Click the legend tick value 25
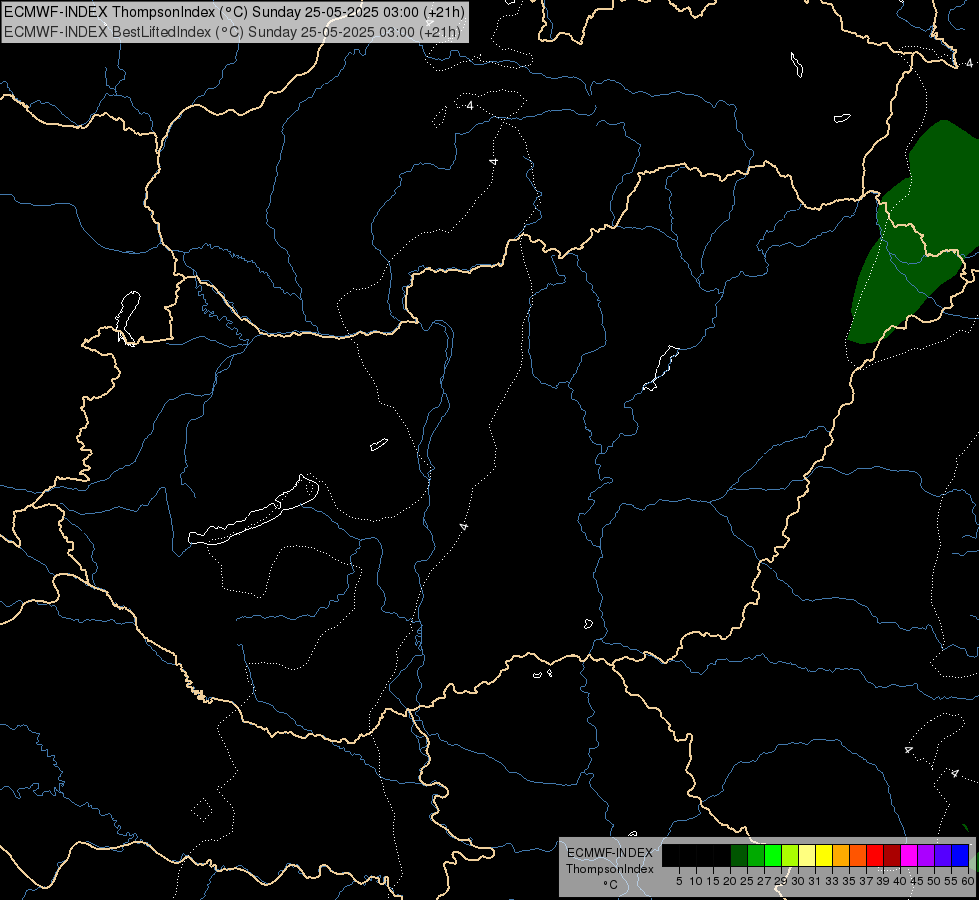Screen dimensions: 979x900 (x=747, y=881)
